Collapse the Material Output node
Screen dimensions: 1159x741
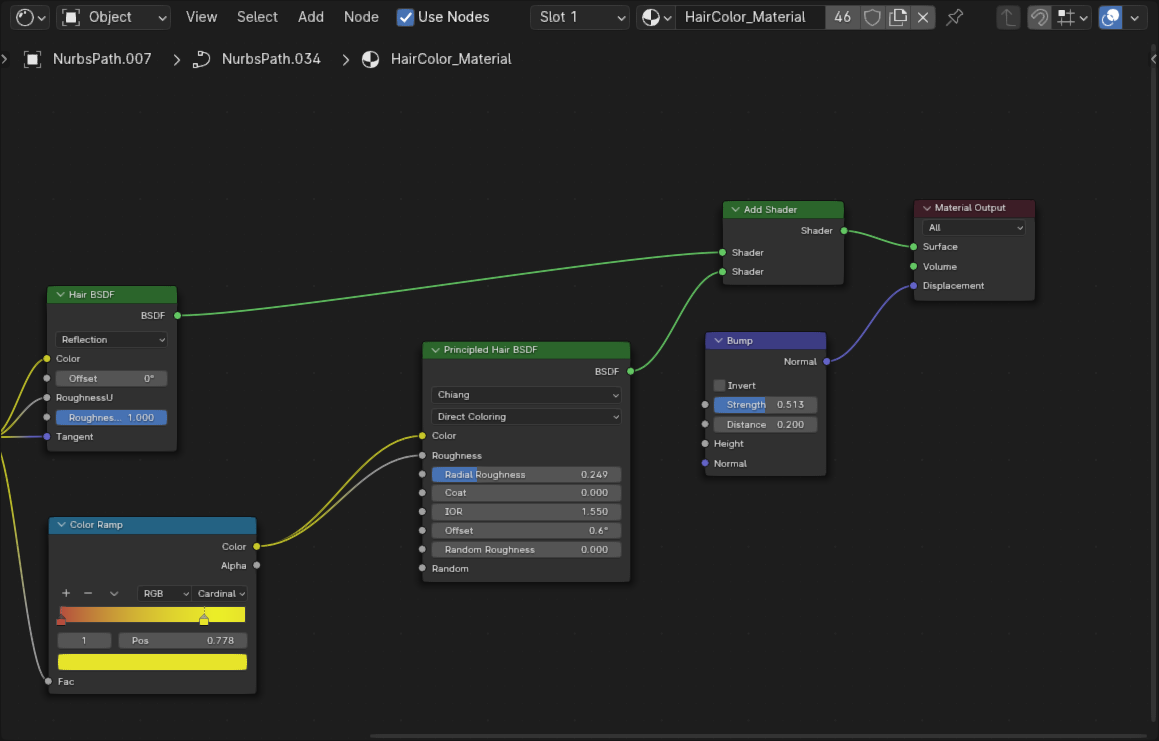pos(927,208)
